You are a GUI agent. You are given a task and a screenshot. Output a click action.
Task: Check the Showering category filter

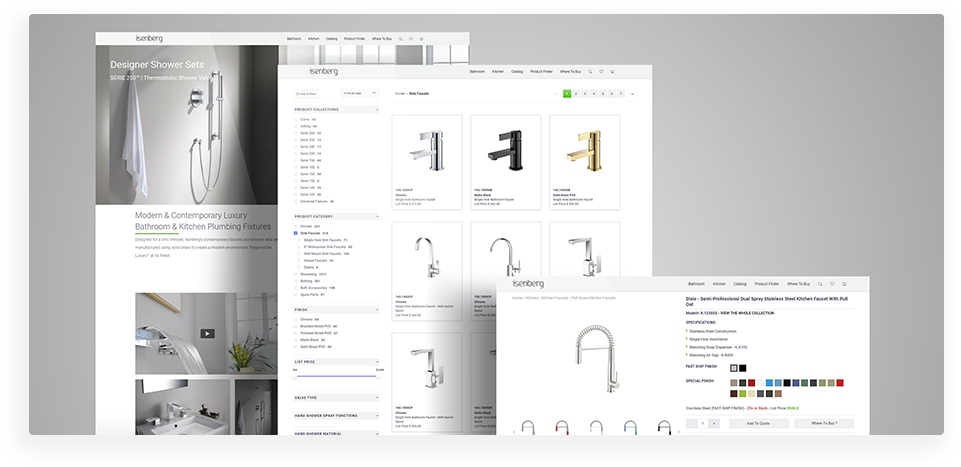(x=296, y=274)
